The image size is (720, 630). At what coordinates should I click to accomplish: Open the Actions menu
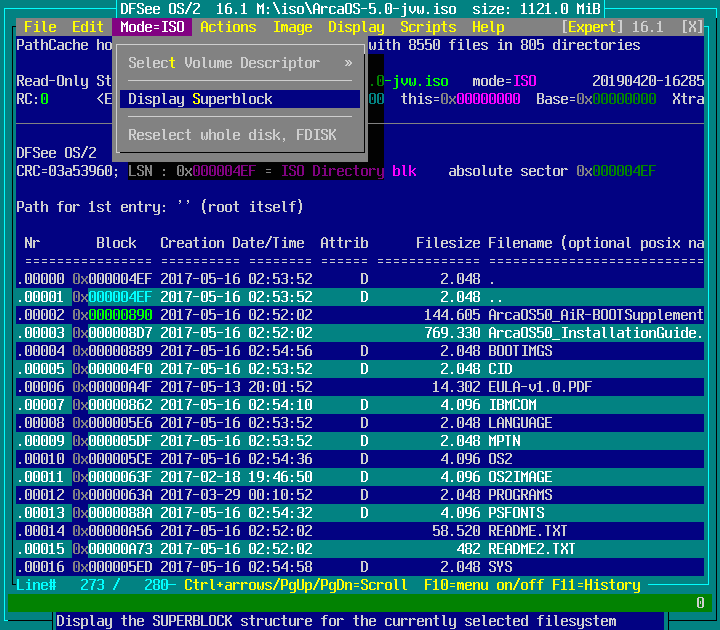click(228, 27)
